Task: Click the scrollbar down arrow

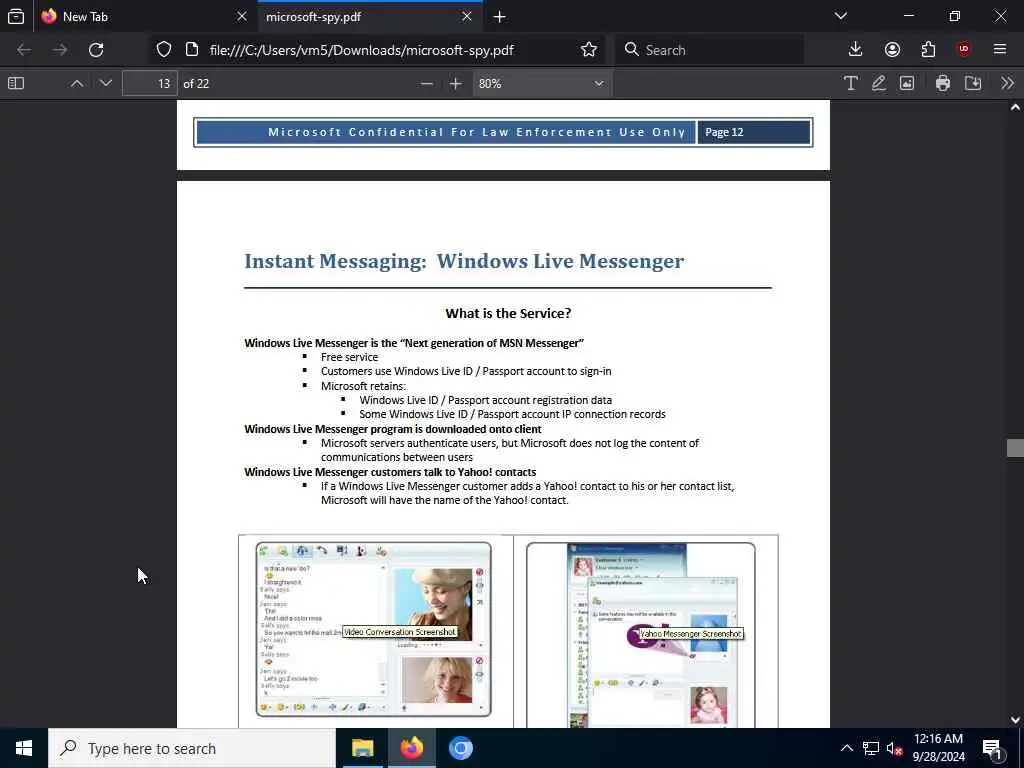Action: coord(1015,720)
